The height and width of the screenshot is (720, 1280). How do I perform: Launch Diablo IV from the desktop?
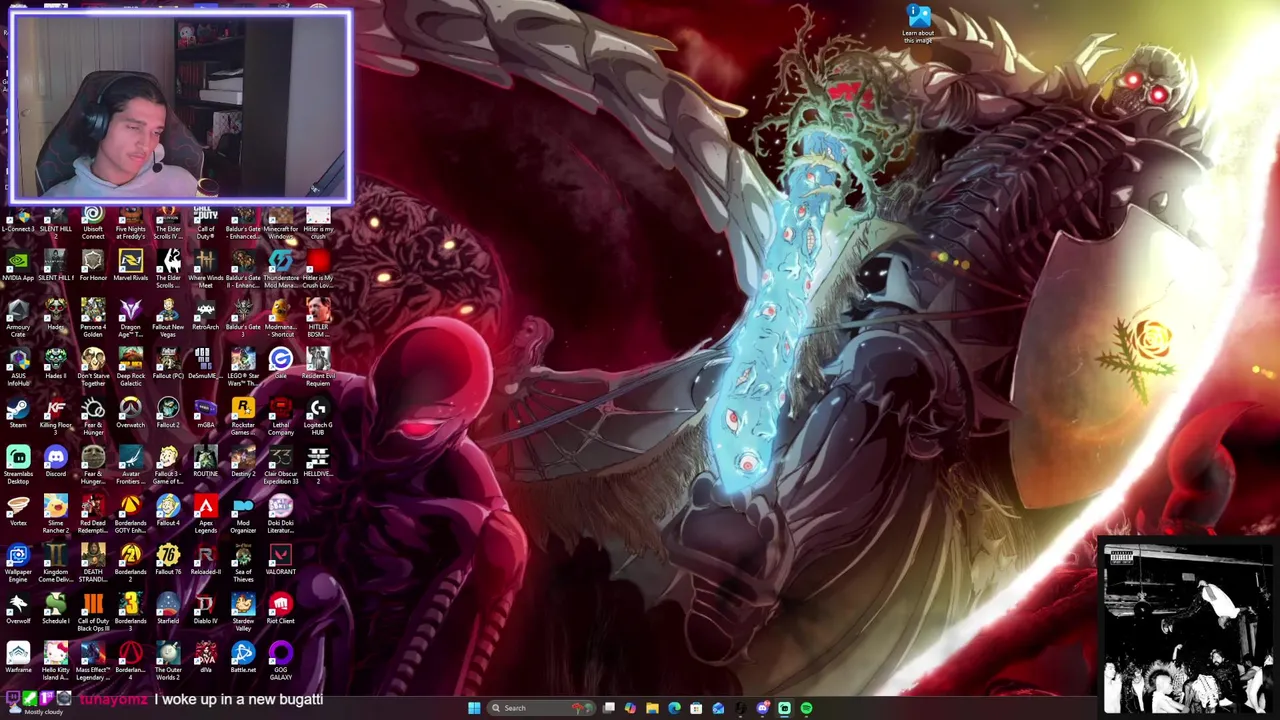(205, 610)
